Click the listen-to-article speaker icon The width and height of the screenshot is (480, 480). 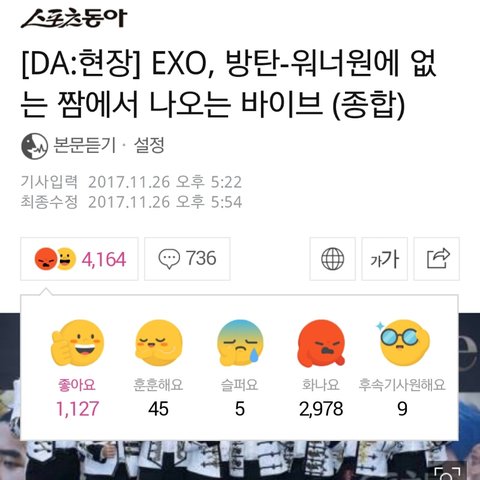click(x=34, y=146)
